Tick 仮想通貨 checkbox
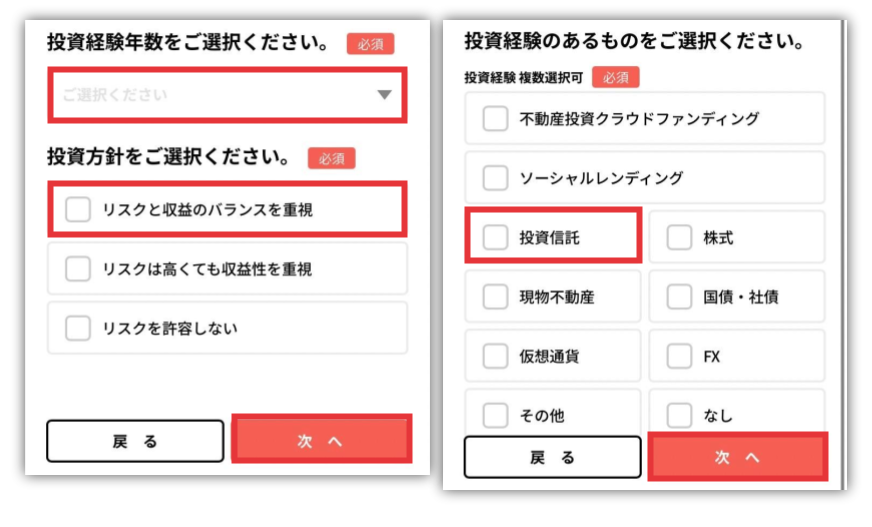Screen dimensions: 872x527 [x=496, y=356]
